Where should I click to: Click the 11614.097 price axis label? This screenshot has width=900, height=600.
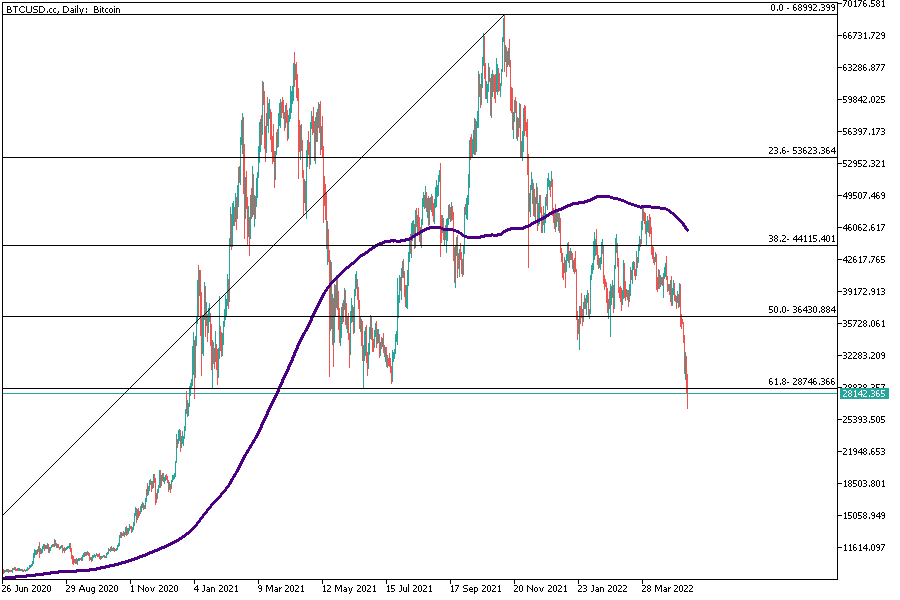pyautogui.click(x=865, y=547)
